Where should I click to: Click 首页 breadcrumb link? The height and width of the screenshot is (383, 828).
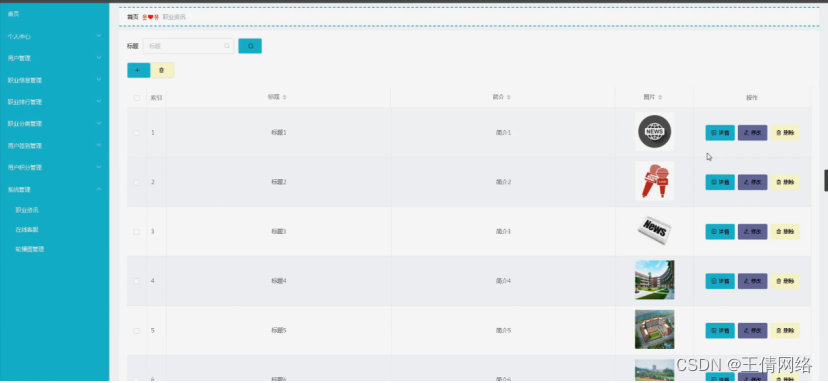point(133,17)
